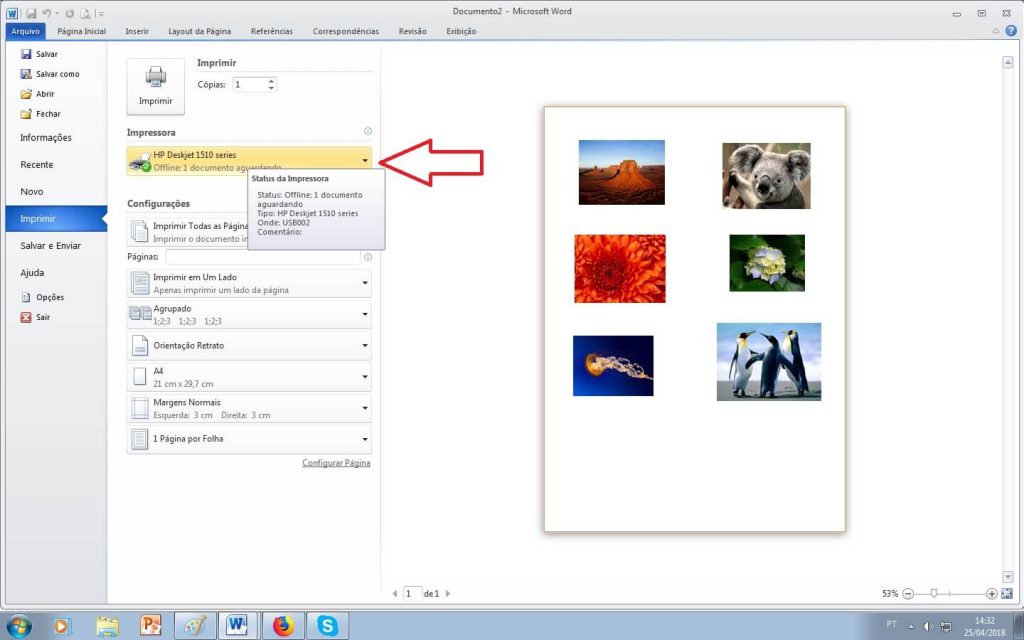Click Sair to exit Word
The image size is (1024, 640).
pos(43,317)
